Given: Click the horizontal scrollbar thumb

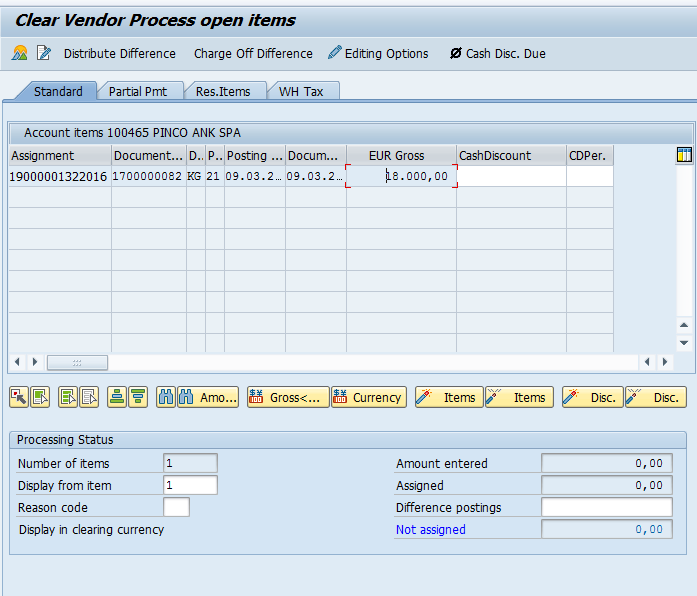Looking at the screenshot, I should (77, 362).
